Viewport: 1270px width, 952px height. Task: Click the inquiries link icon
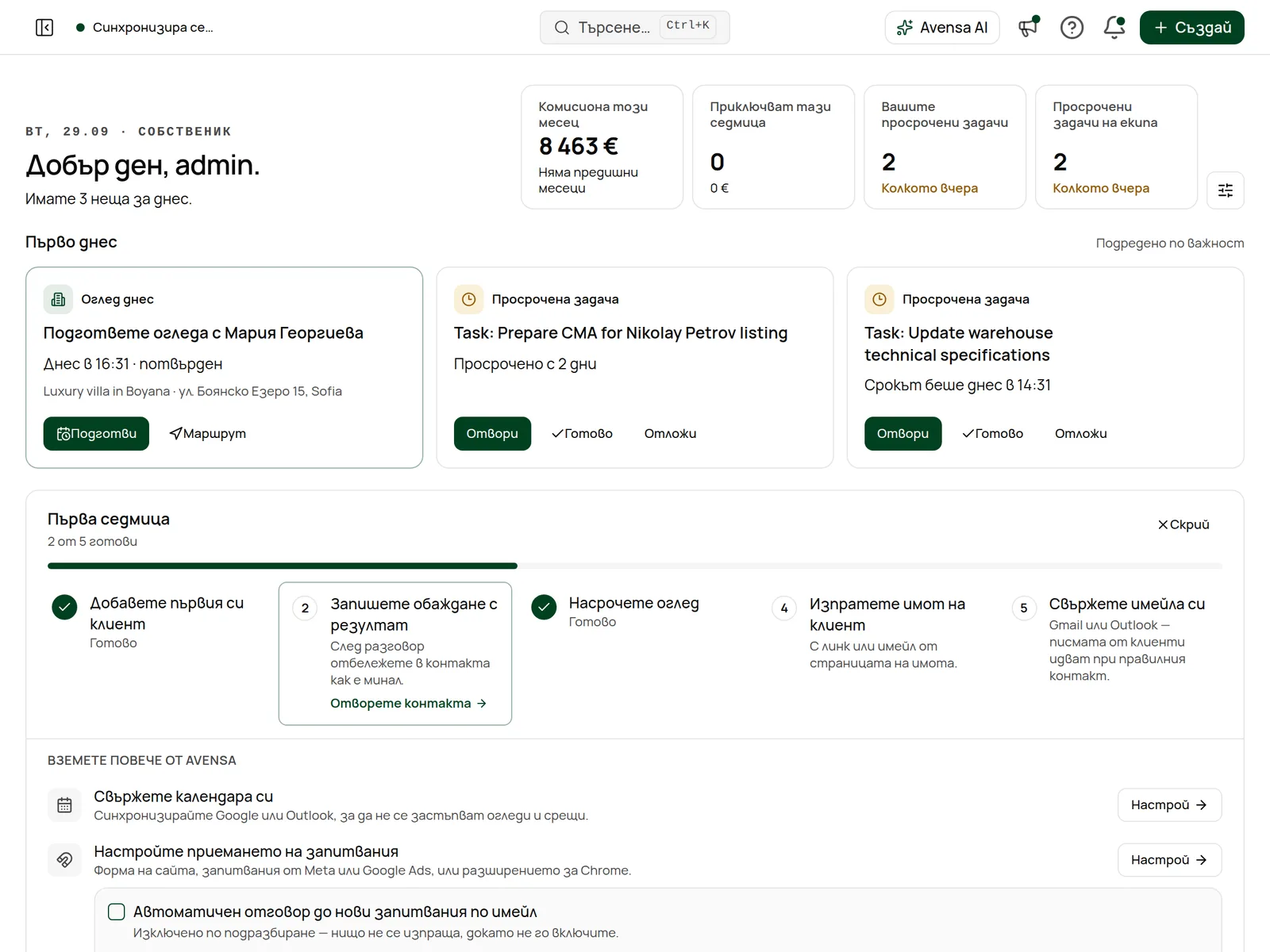click(64, 860)
